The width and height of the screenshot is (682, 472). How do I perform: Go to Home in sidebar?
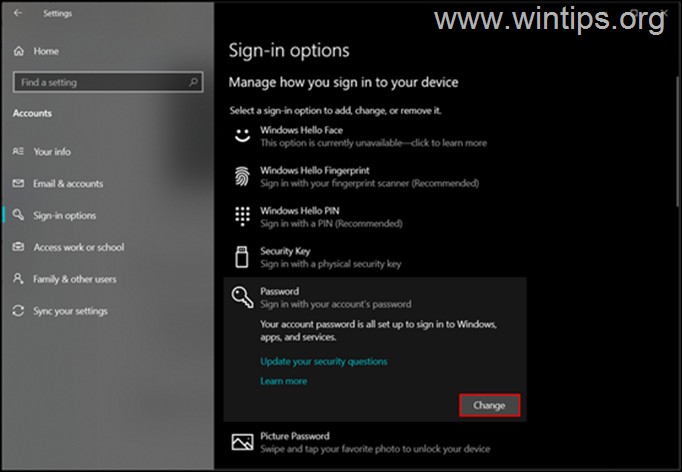click(x=46, y=50)
